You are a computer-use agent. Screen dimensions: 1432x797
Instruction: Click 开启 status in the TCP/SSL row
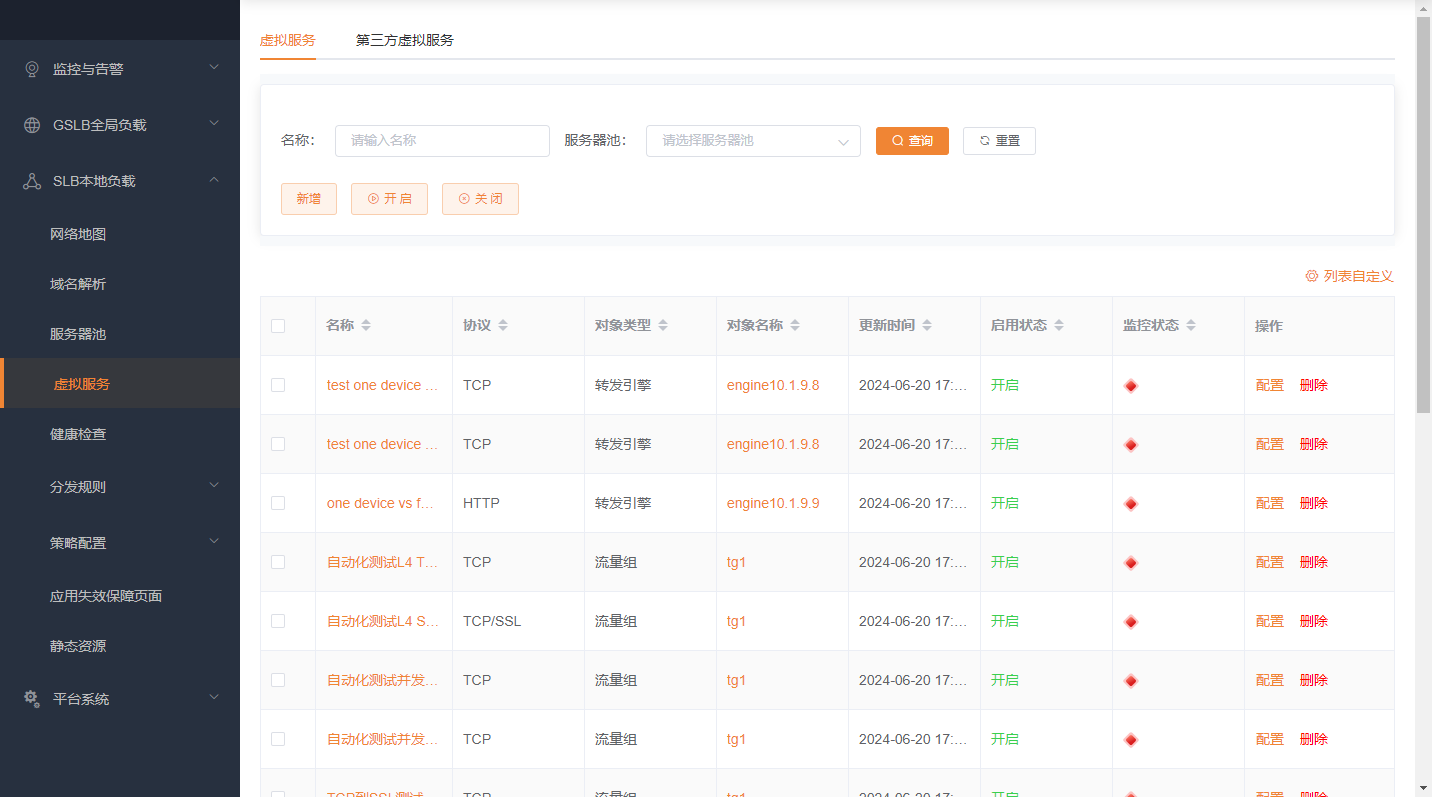tap(1005, 621)
